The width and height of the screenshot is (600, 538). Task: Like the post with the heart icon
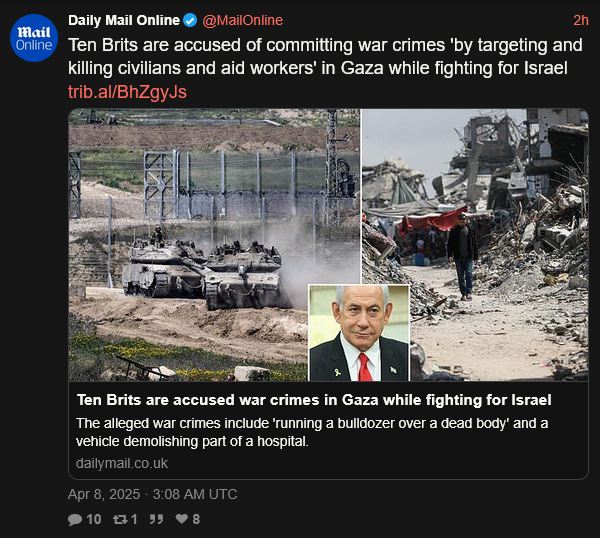[x=181, y=519]
